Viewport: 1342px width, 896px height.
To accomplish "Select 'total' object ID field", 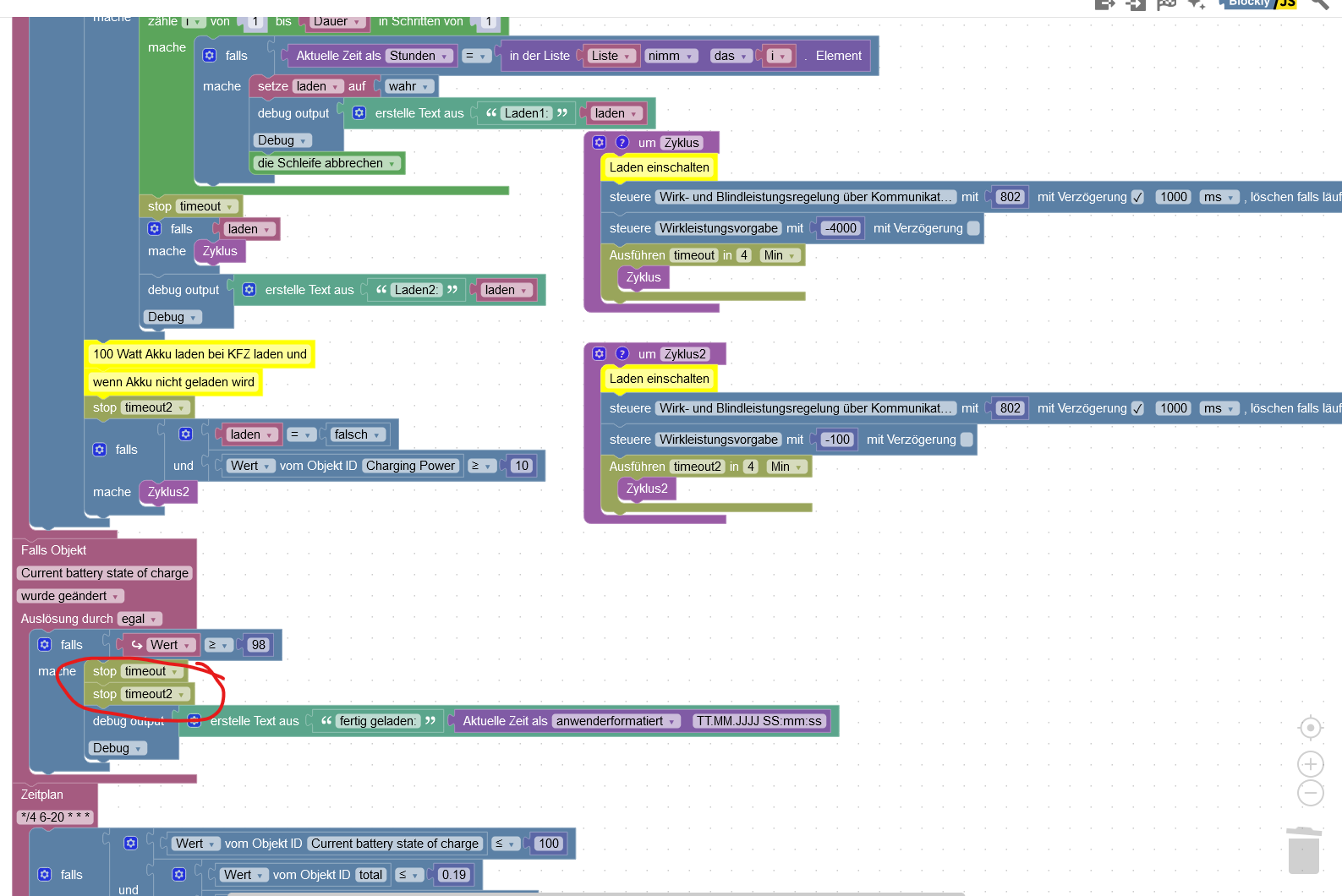I will tap(370, 875).
